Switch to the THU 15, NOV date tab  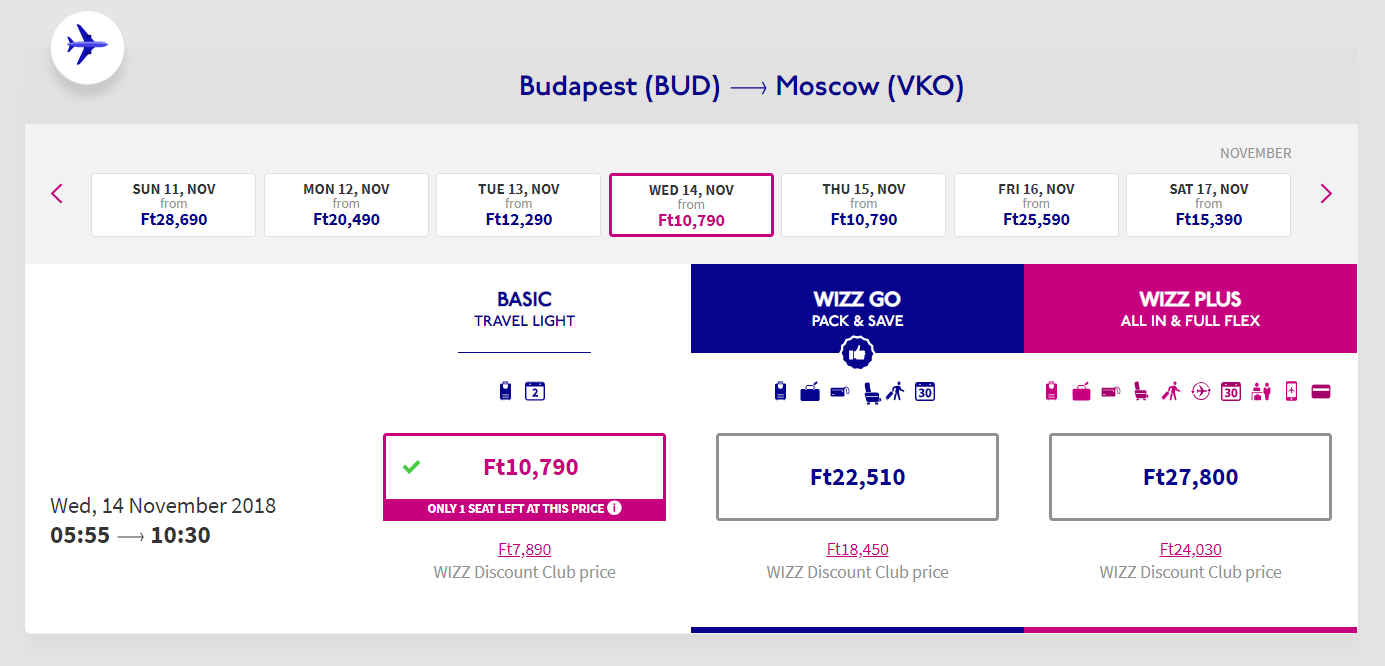[864, 205]
